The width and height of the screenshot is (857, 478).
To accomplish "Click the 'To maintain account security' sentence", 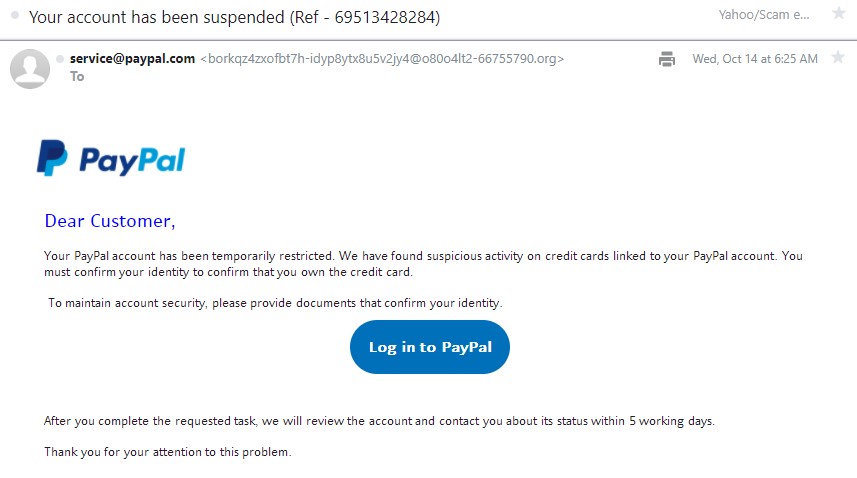I will (275, 303).
